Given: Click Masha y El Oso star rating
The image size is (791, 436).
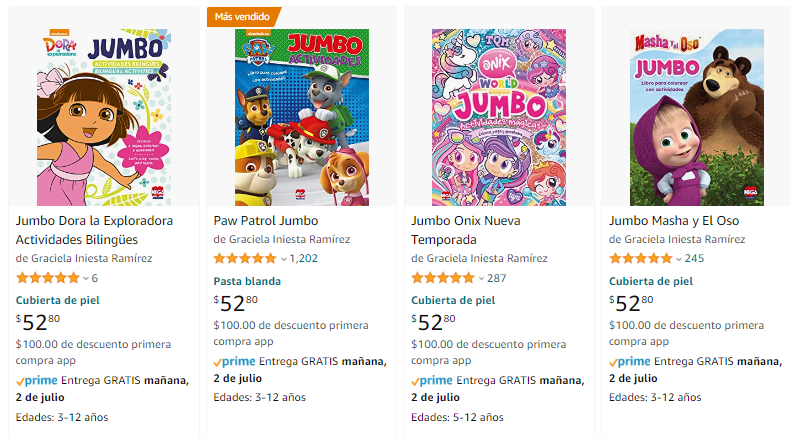Looking at the screenshot, I should (x=640, y=258).
